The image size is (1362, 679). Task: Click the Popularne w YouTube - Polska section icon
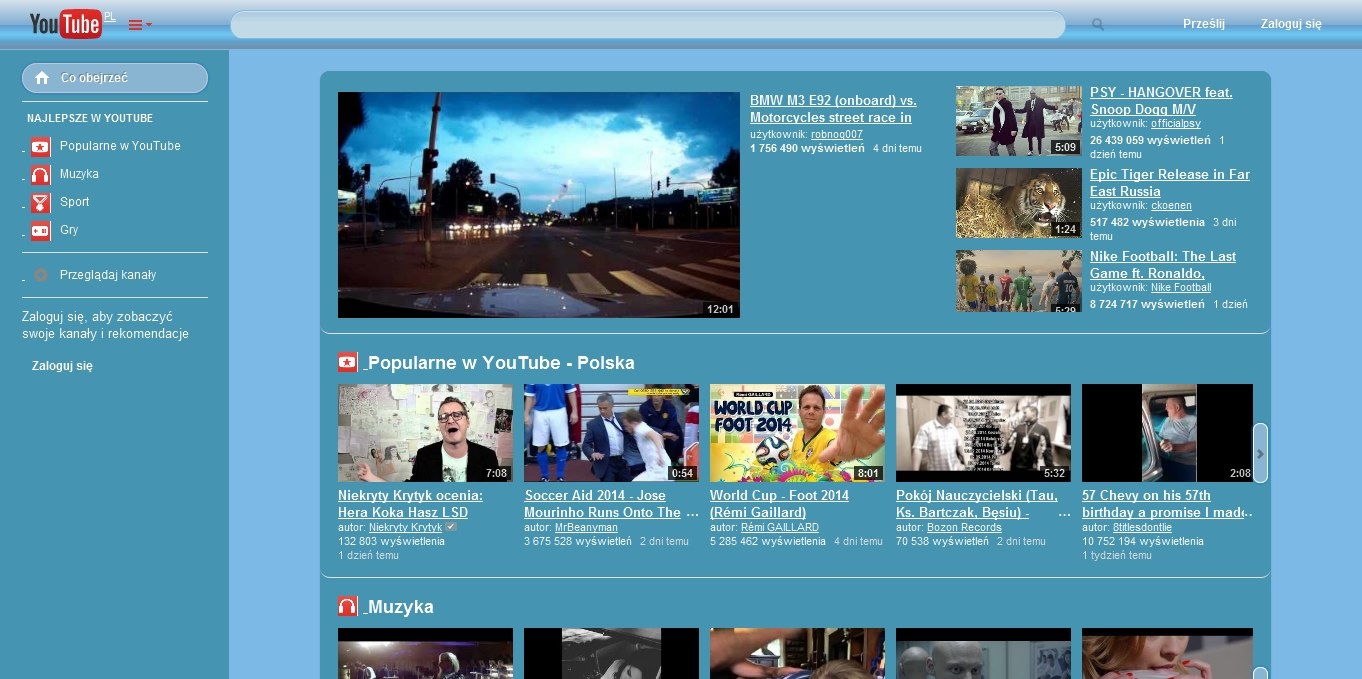(347, 361)
